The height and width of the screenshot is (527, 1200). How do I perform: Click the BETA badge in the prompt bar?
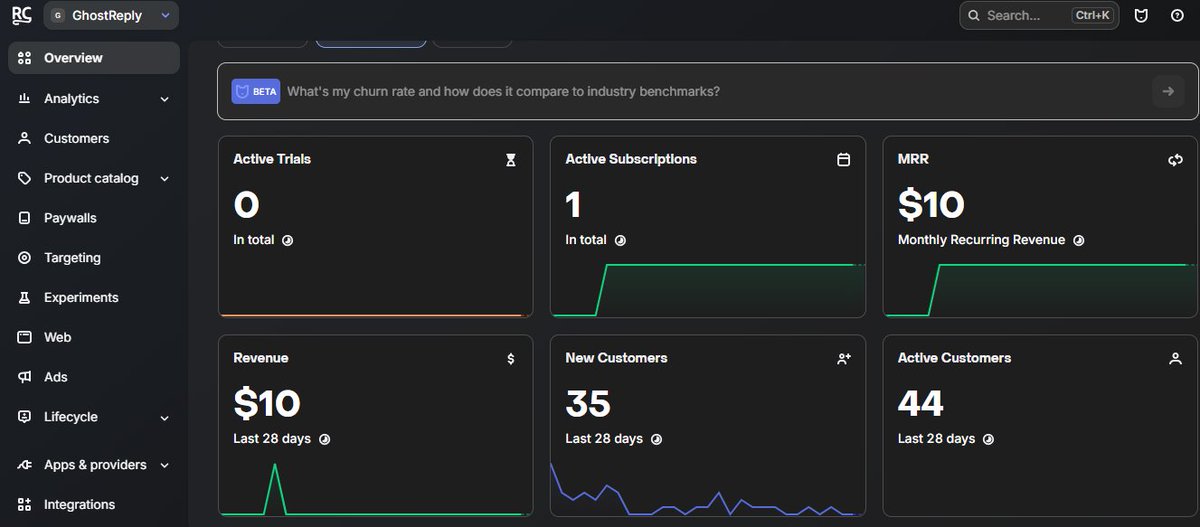click(256, 91)
